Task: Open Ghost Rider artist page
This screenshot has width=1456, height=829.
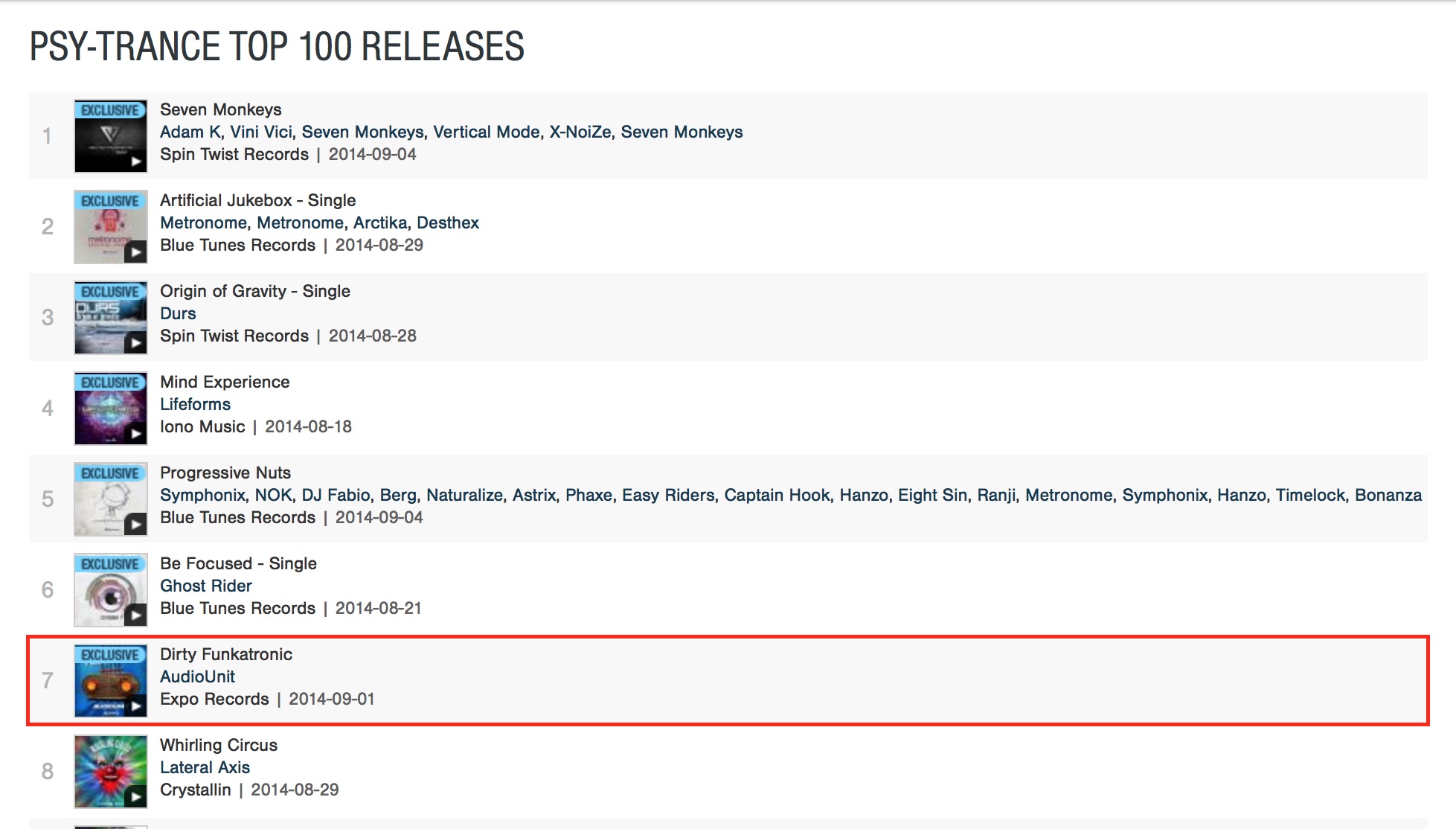Action: pos(205,586)
